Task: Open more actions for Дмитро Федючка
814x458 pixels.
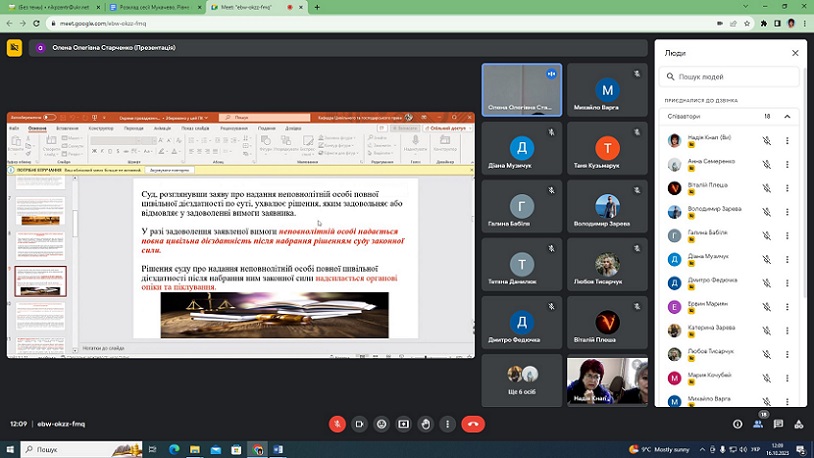Action: point(787,283)
